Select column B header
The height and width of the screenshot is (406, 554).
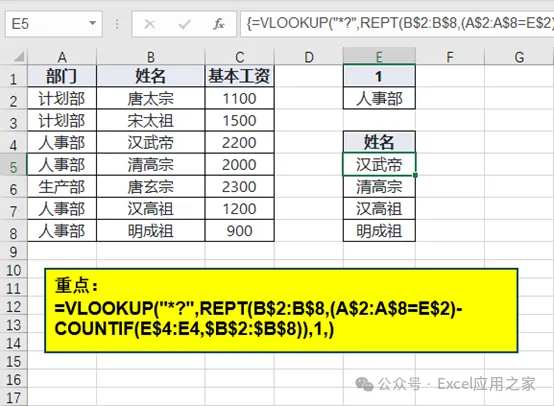coord(151,57)
